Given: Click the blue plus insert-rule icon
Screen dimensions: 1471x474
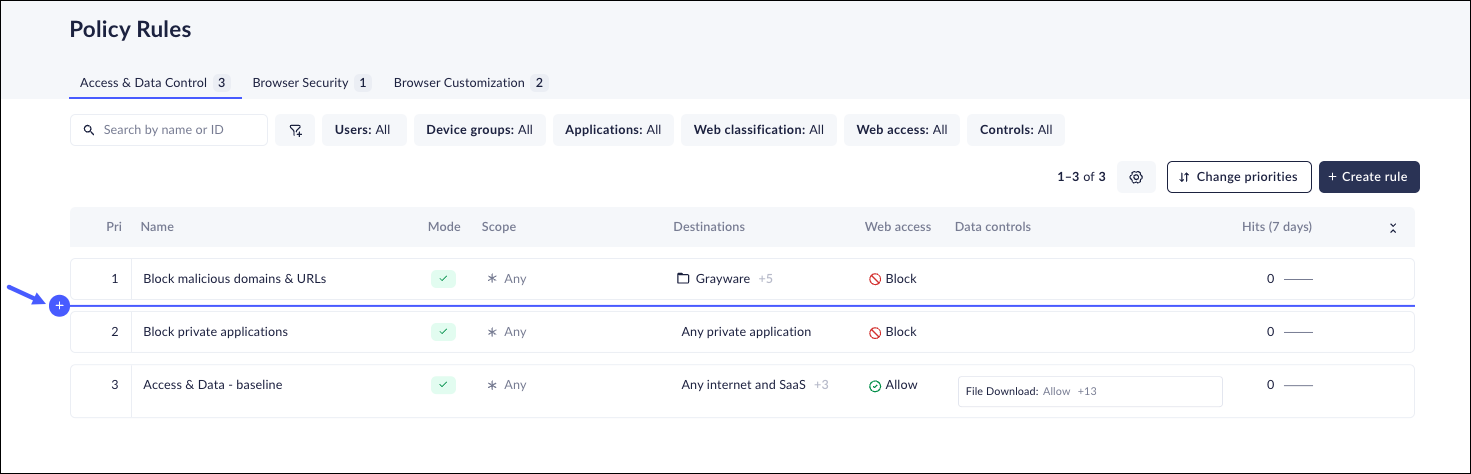Looking at the screenshot, I should 59,305.
